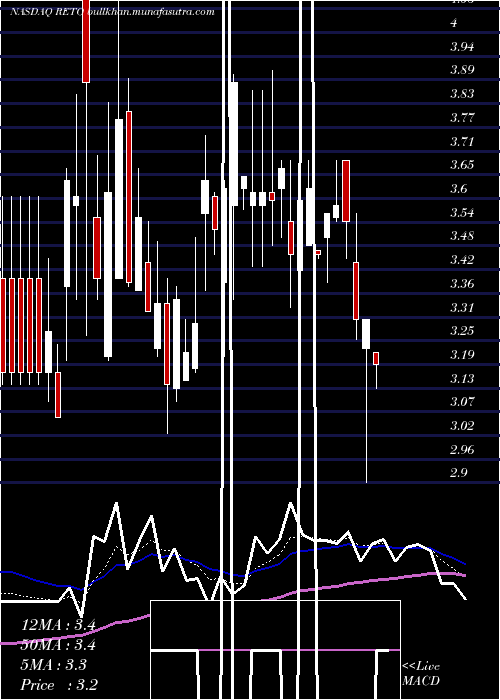Click the price axis label 3.42
Image resolution: width=500 pixels, height=700 pixels.
462,259
